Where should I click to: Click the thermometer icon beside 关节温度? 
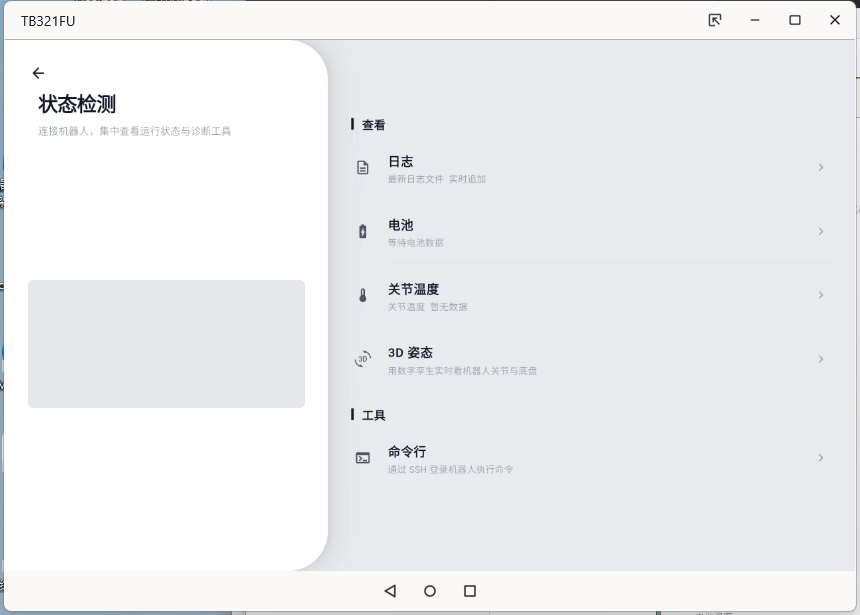(363, 295)
